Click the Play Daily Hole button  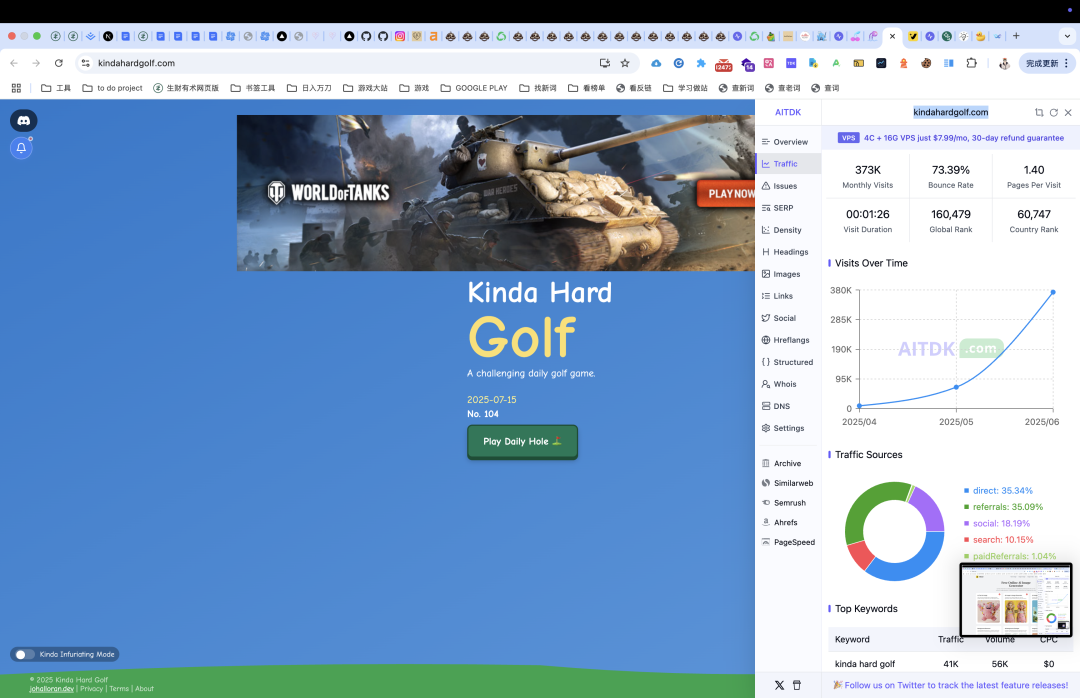pos(522,442)
